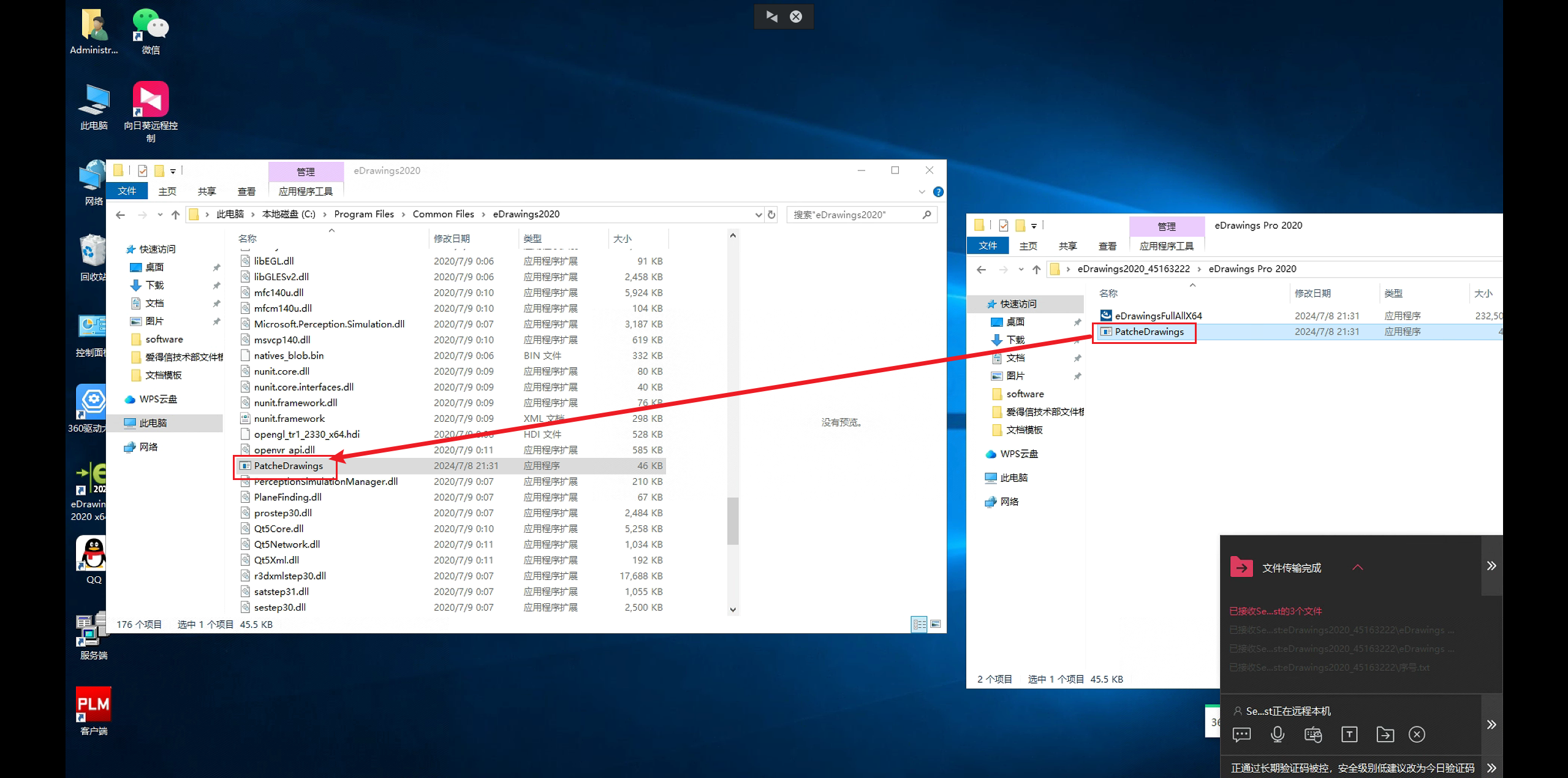1568x778 pixels.
Task: Open the blue help question mark icon
Action: (x=938, y=192)
